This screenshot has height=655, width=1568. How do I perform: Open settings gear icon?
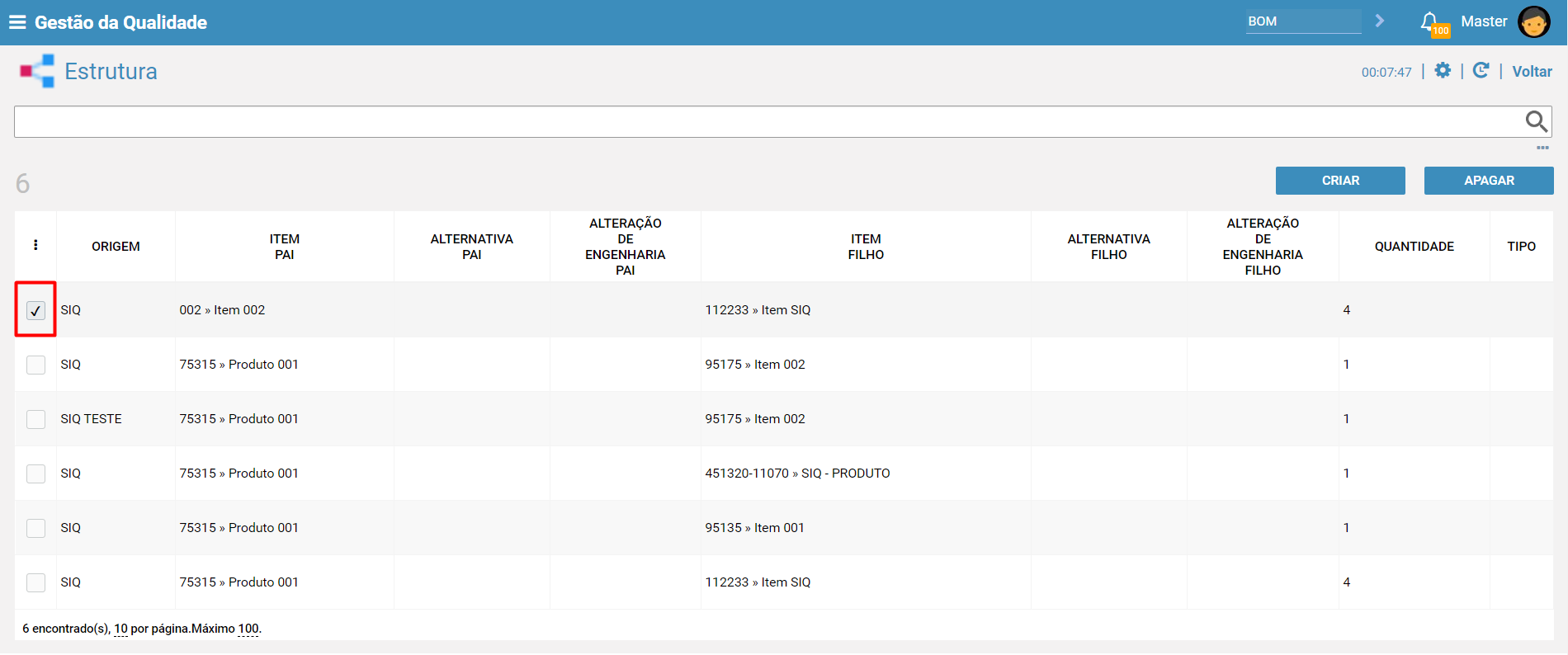point(1443,71)
